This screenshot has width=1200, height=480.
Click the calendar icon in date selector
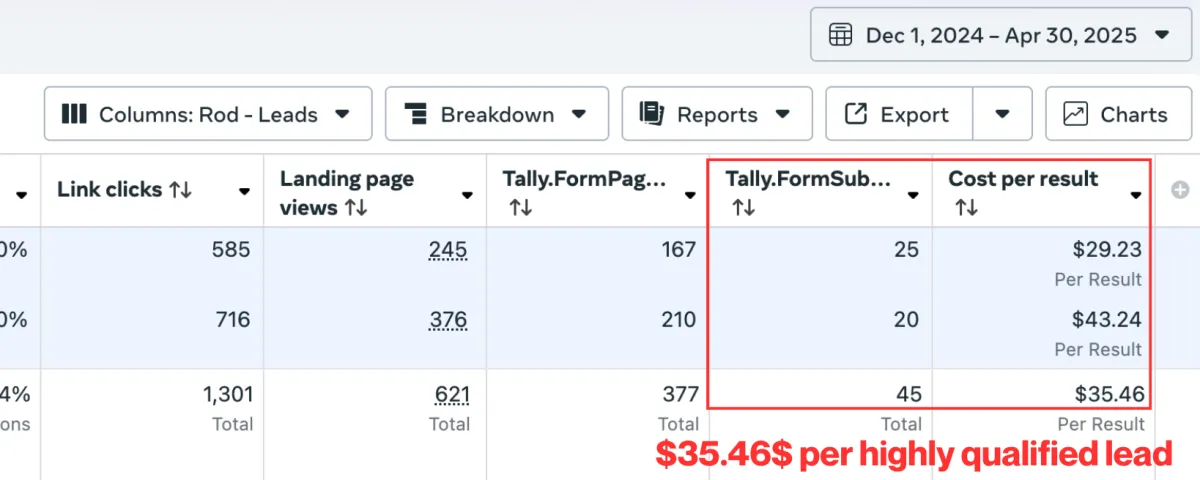pyautogui.click(x=841, y=35)
